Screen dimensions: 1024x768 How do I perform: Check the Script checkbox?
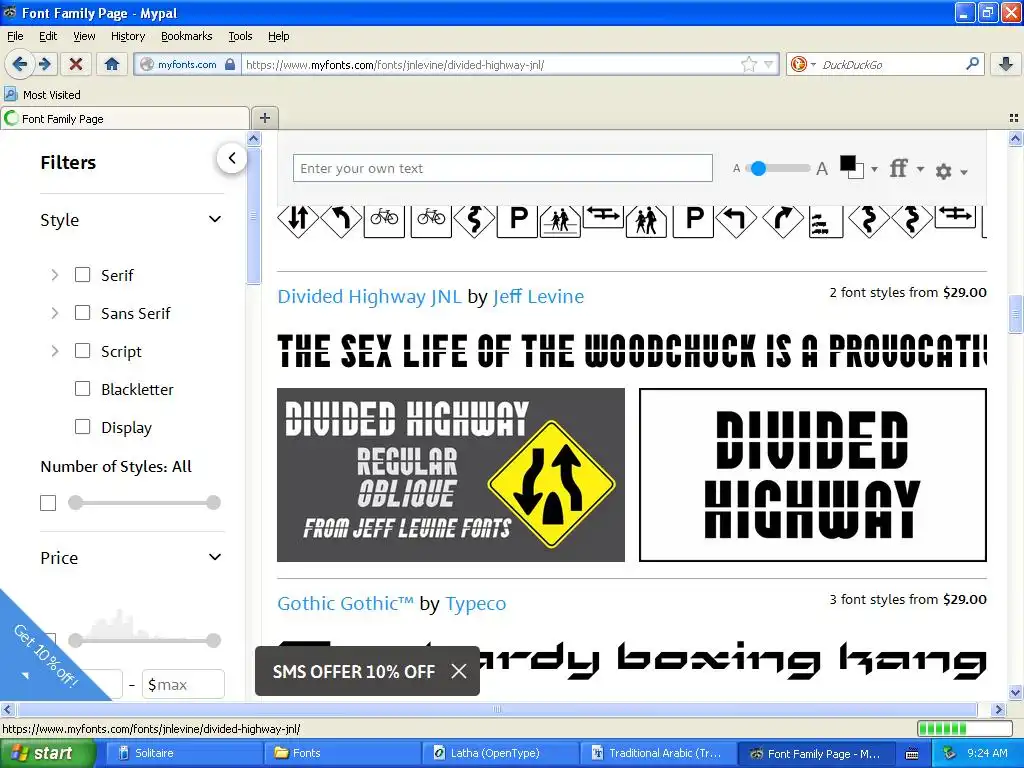[x=82, y=351]
